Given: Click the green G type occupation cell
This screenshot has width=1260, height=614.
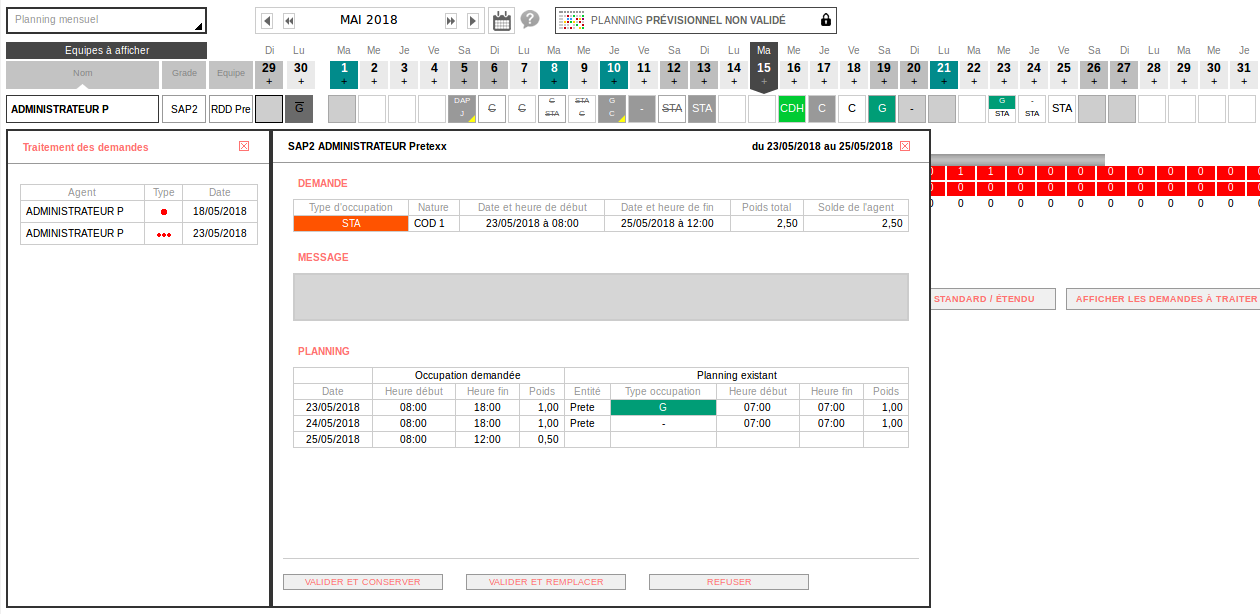Looking at the screenshot, I should coord(663,408).
